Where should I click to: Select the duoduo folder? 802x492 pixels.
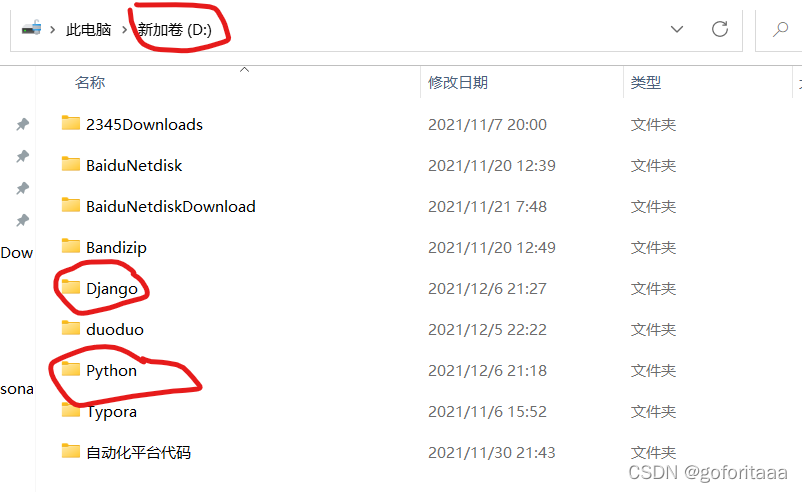(x=102, y=329)
